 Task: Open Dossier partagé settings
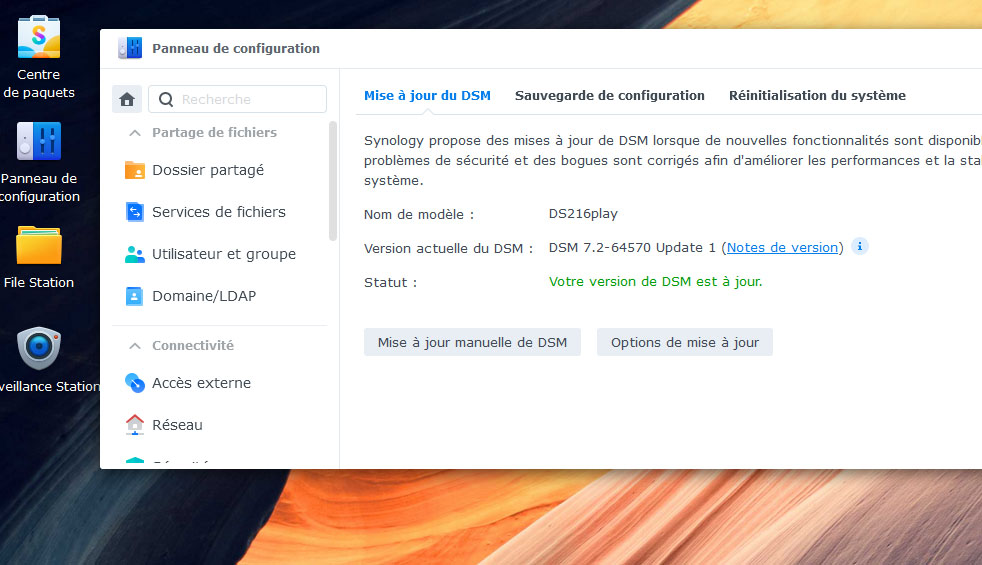(207, 170)
